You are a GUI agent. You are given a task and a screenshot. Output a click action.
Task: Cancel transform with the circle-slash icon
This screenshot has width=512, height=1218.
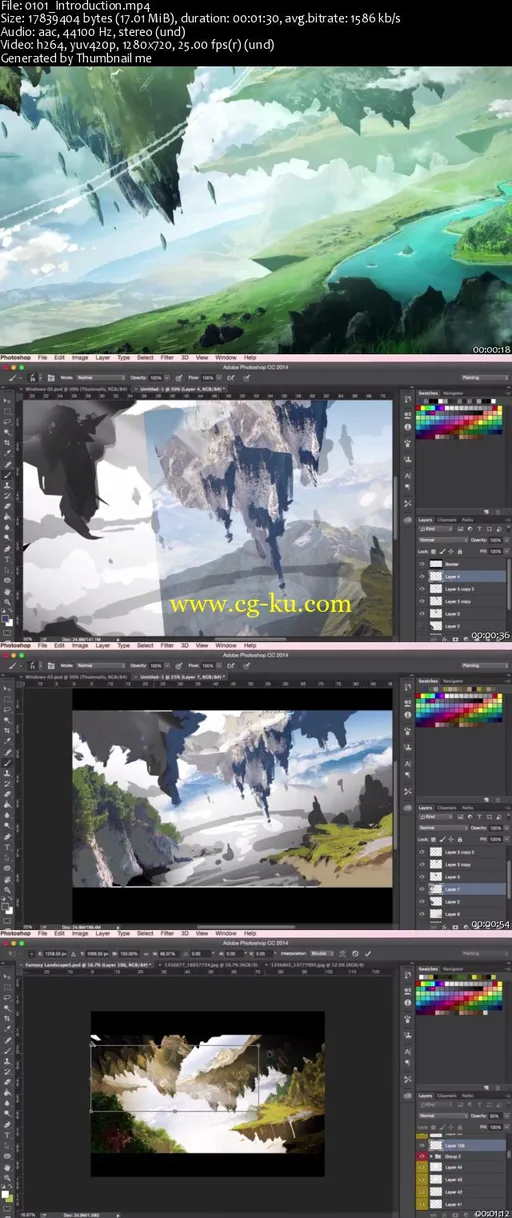(x=355, y=954)
